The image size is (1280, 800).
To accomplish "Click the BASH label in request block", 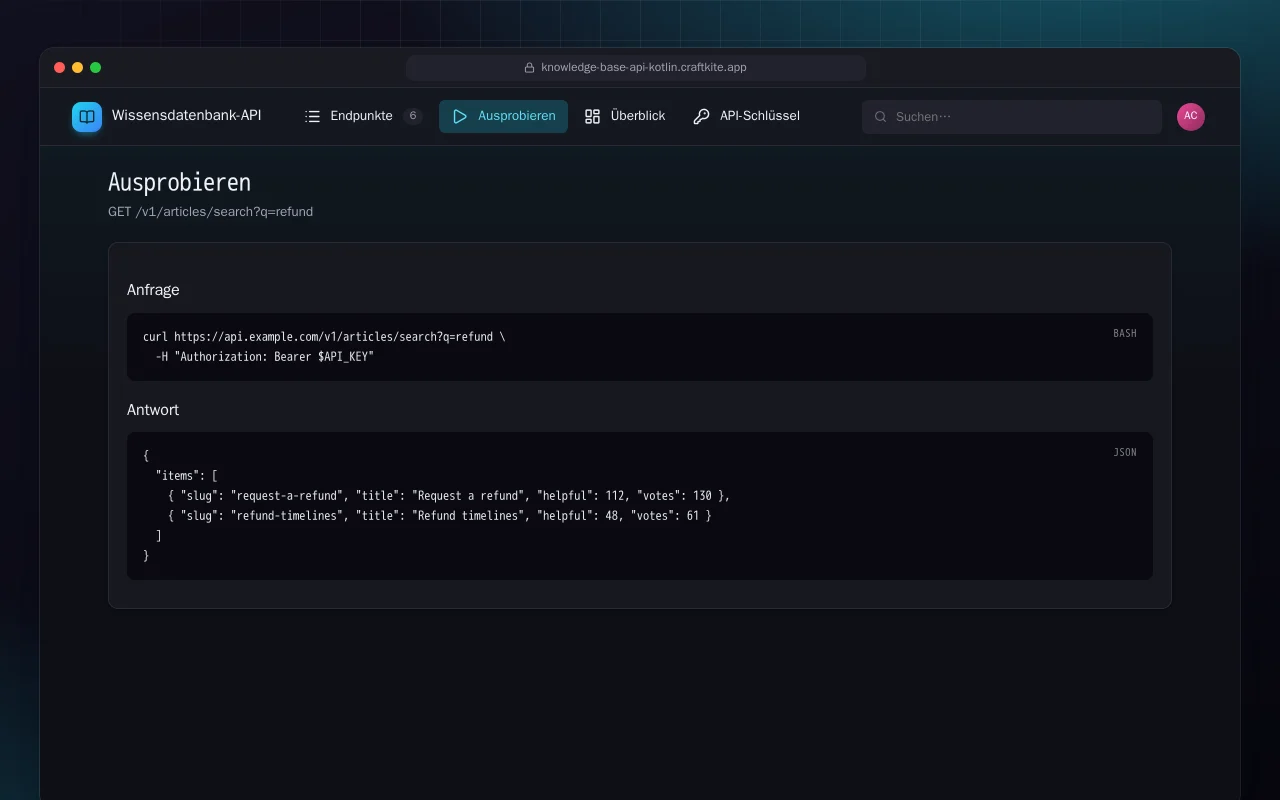I will pos(1125,333).
